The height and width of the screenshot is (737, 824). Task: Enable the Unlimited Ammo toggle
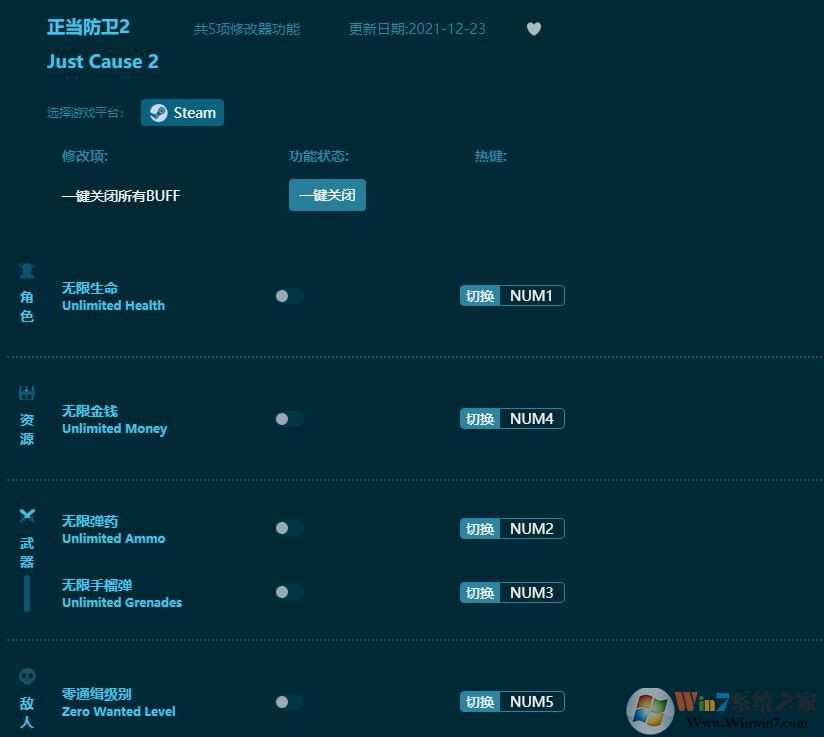tap(289, 528)
